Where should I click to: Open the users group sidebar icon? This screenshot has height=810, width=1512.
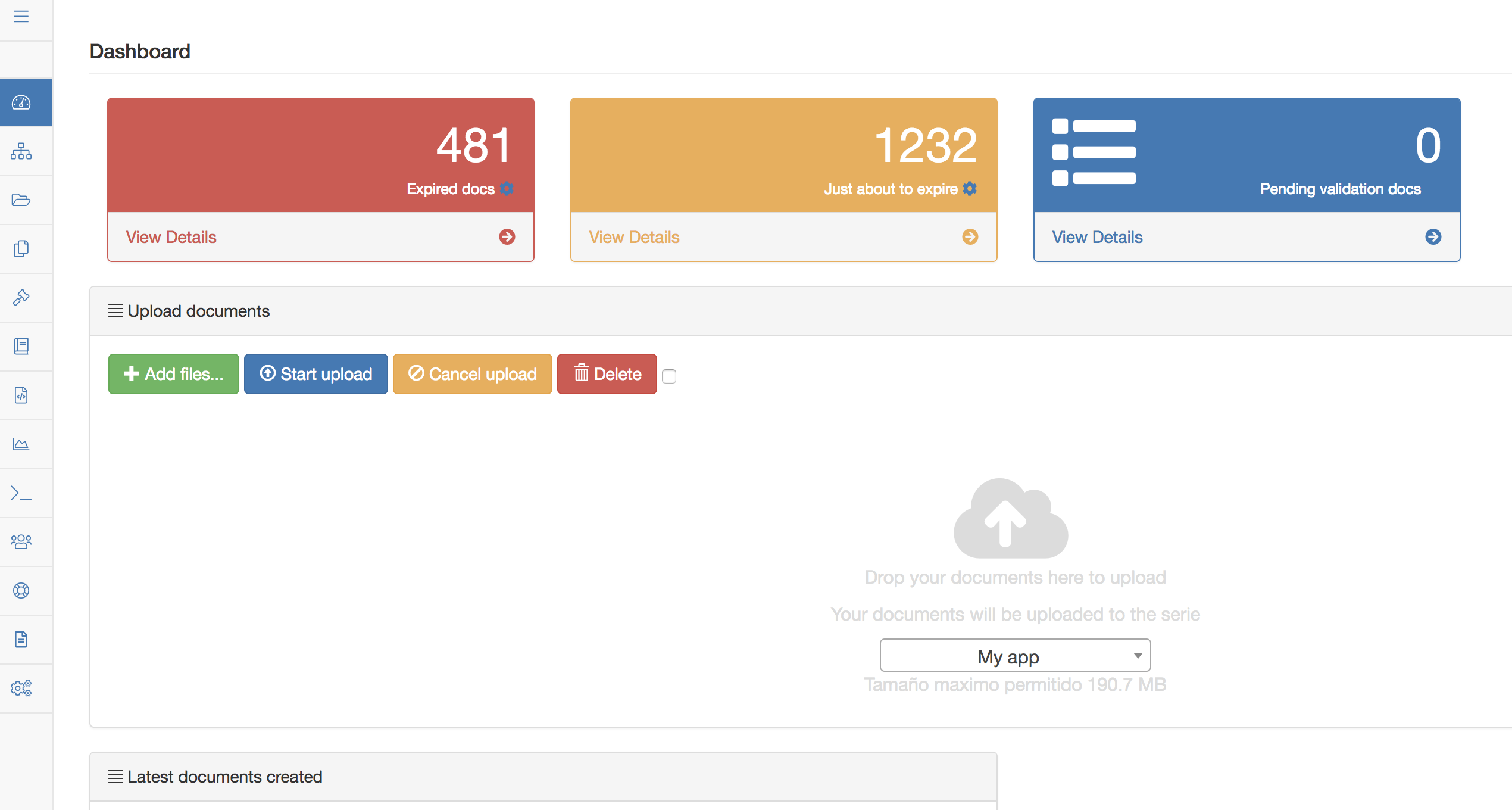point(21,542)
